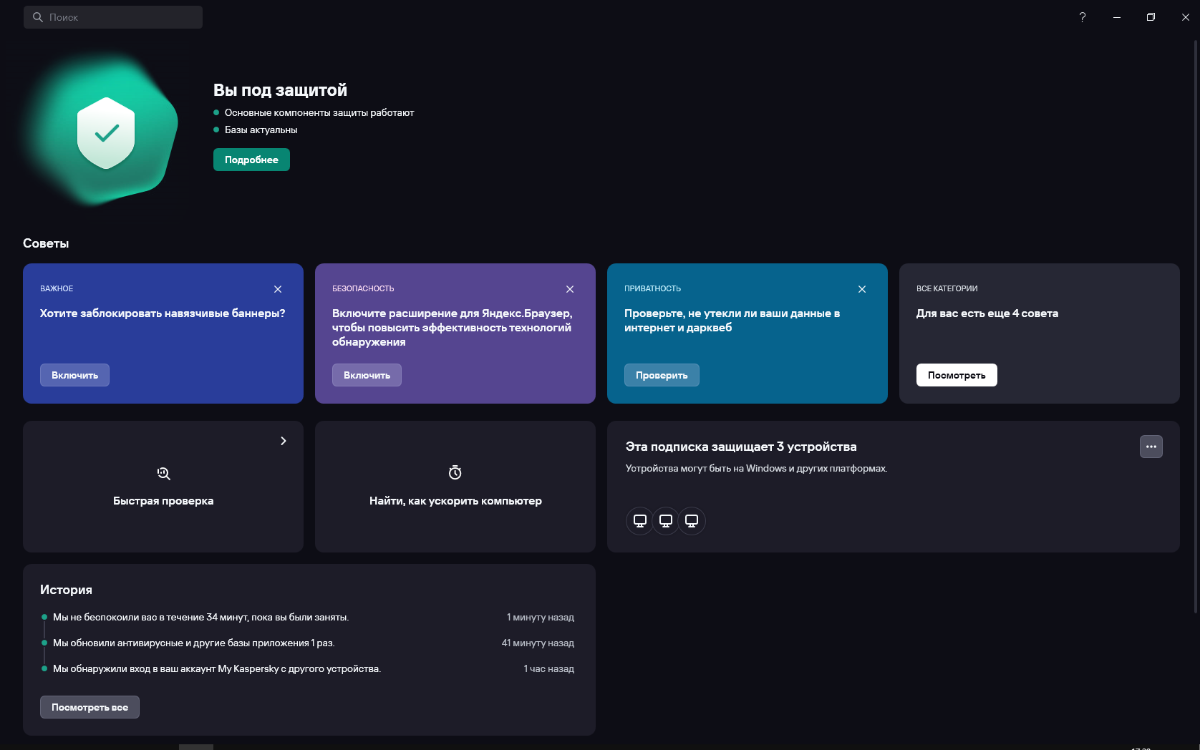Image resolution: width=1200 pixels, height=750 pixels.
Task: Click the 41 минуту назад timestamp
Action: (538, 643)
